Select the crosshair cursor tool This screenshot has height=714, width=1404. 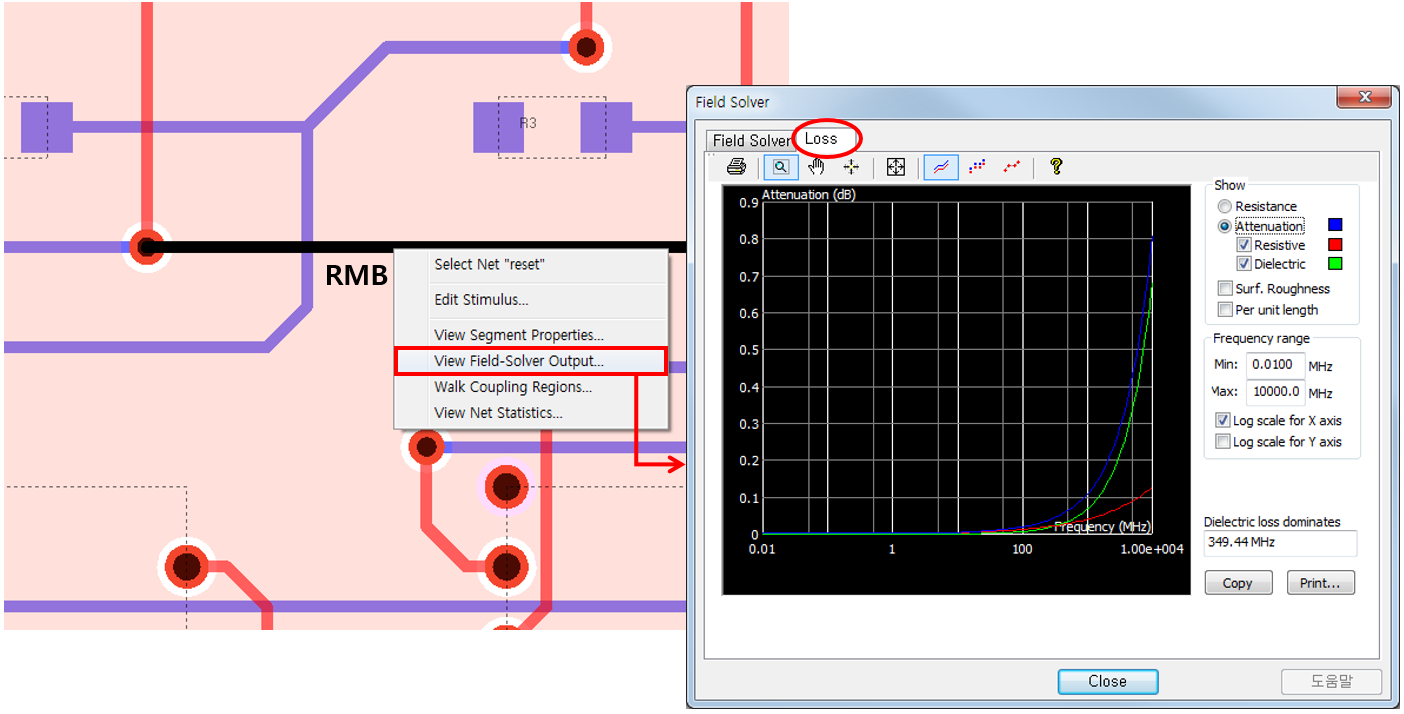coord(851,167)
